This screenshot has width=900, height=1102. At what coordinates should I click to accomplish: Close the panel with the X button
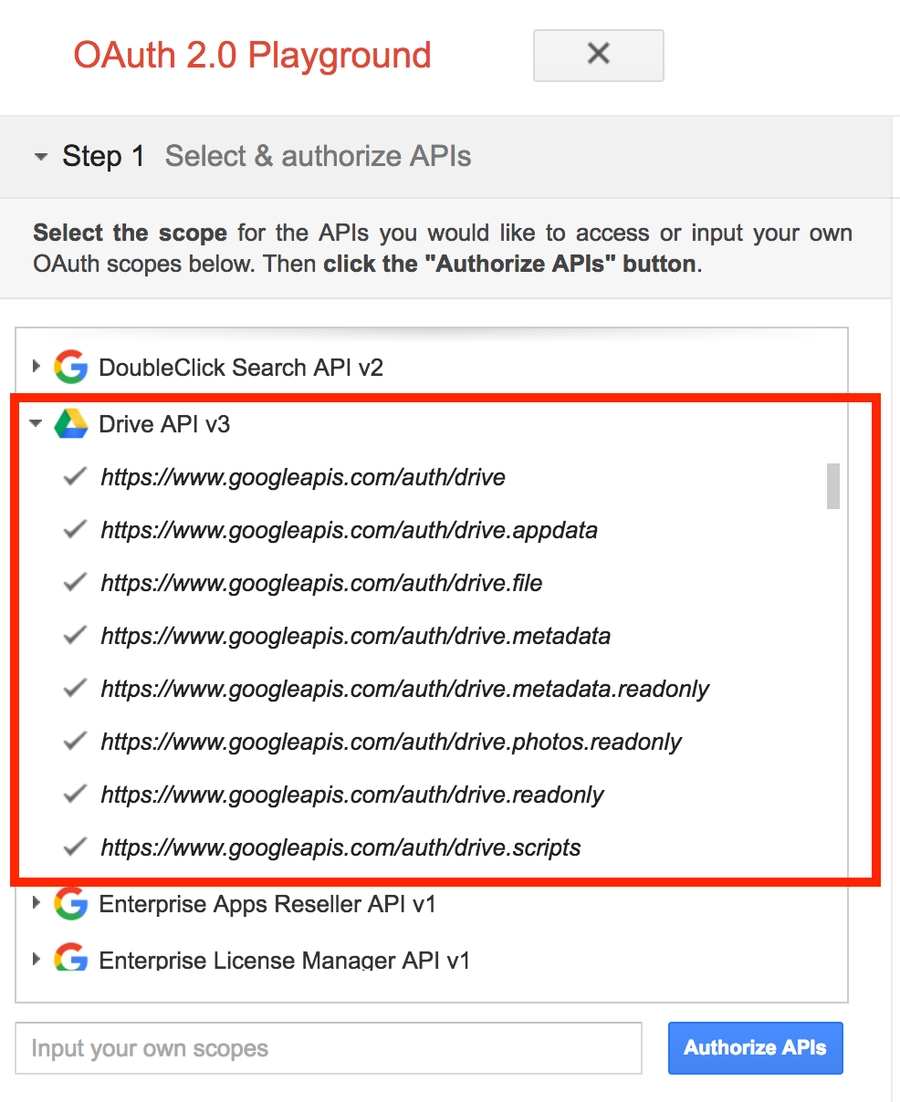click(x=598, y=54)
